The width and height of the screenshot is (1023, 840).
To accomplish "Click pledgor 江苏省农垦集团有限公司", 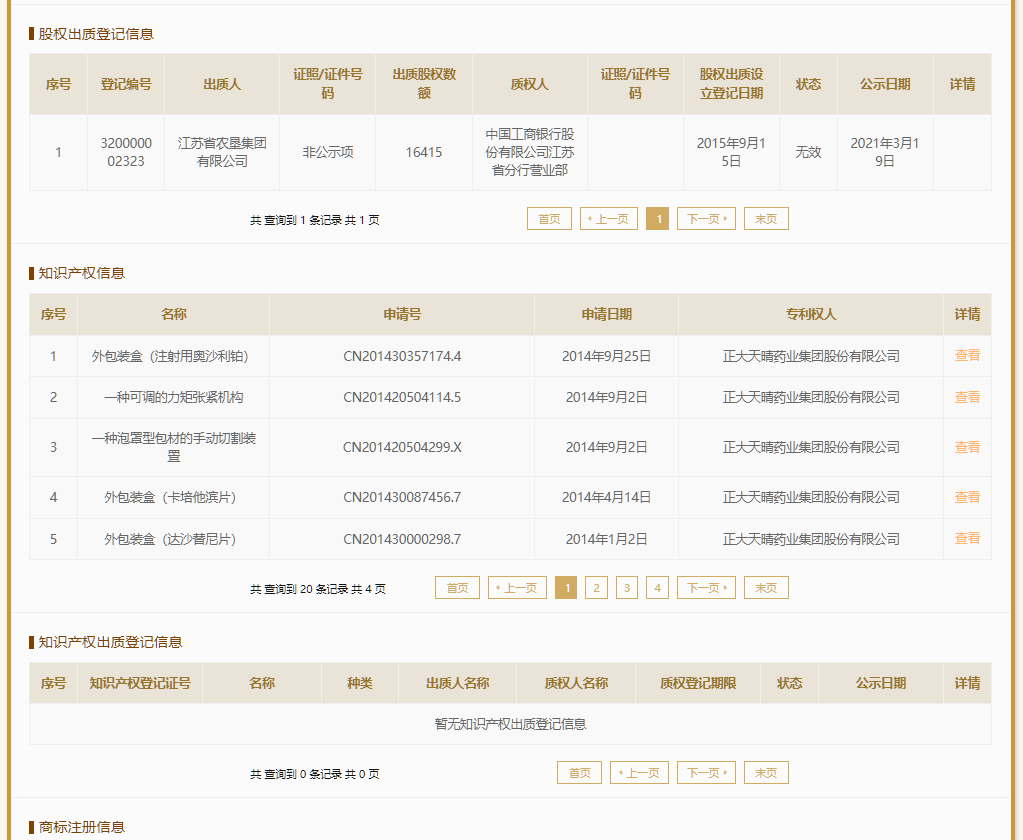I will [x=222, y=152].
